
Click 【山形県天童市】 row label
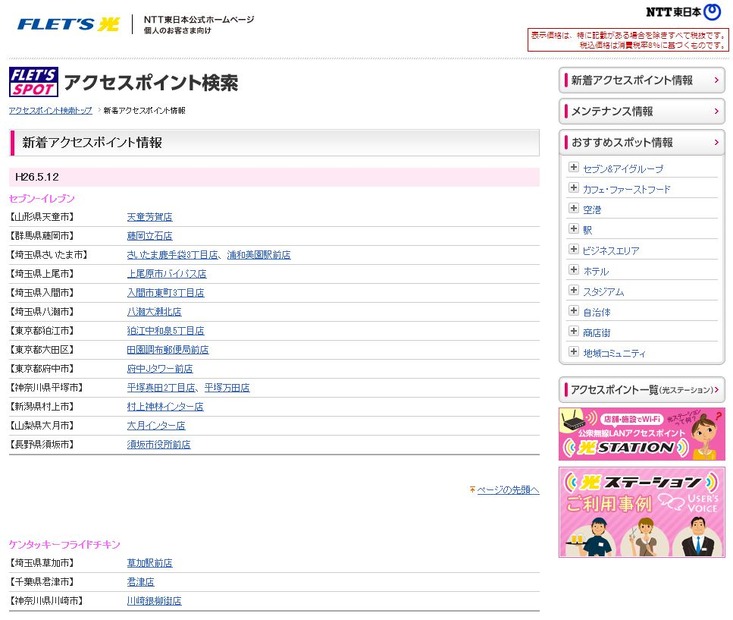[x=42, y=217]
